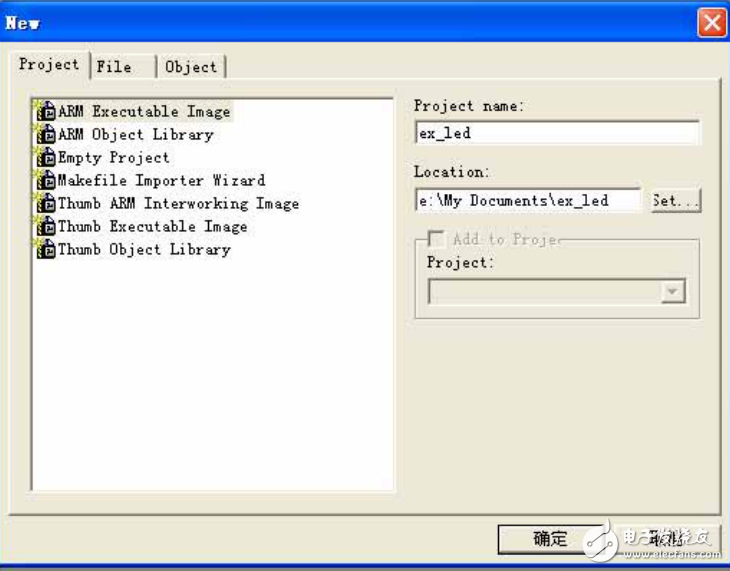
Task: Click the Thumb Executable Image icon
Action: (45, 226)
